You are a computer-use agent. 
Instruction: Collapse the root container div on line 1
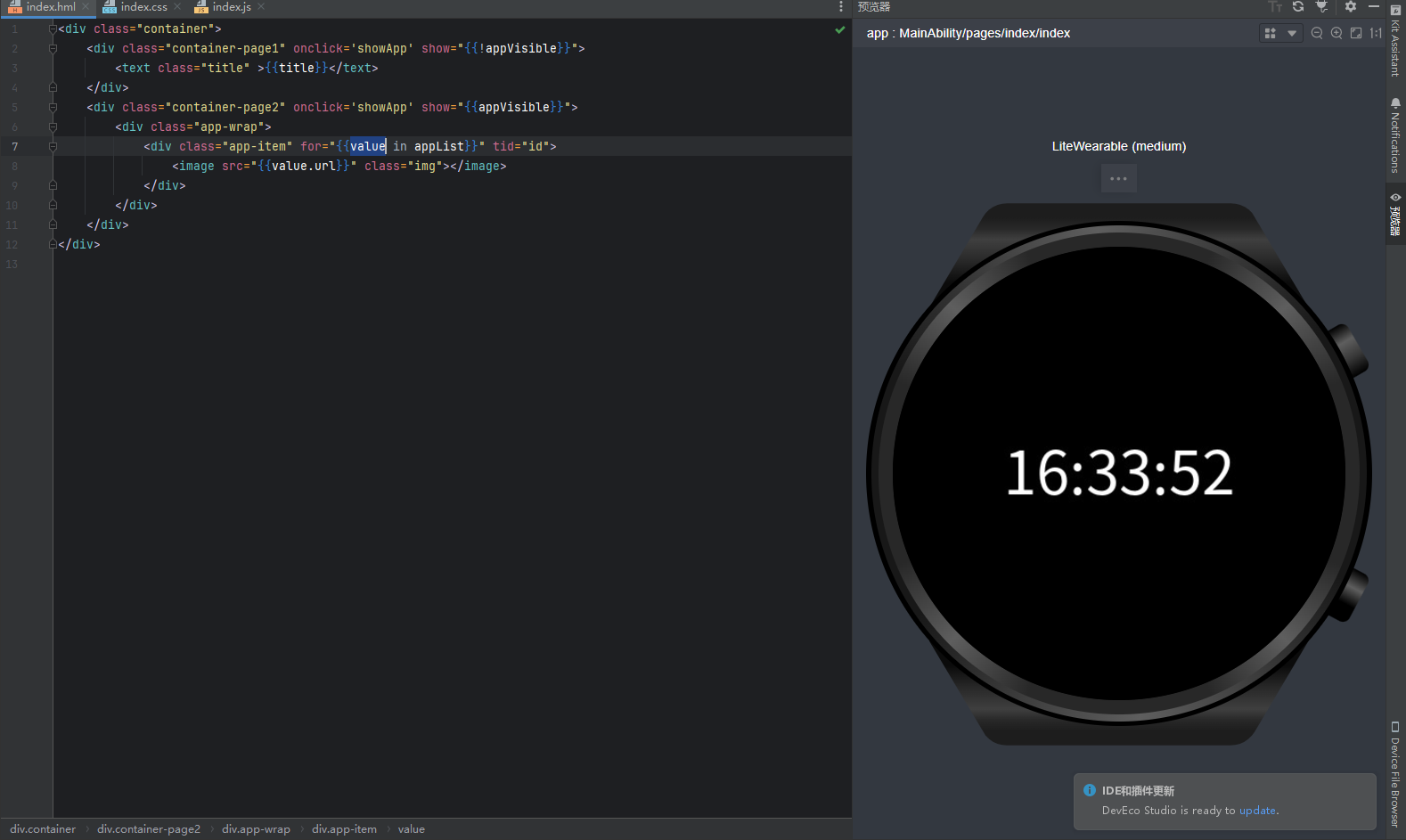coord(53,29)
